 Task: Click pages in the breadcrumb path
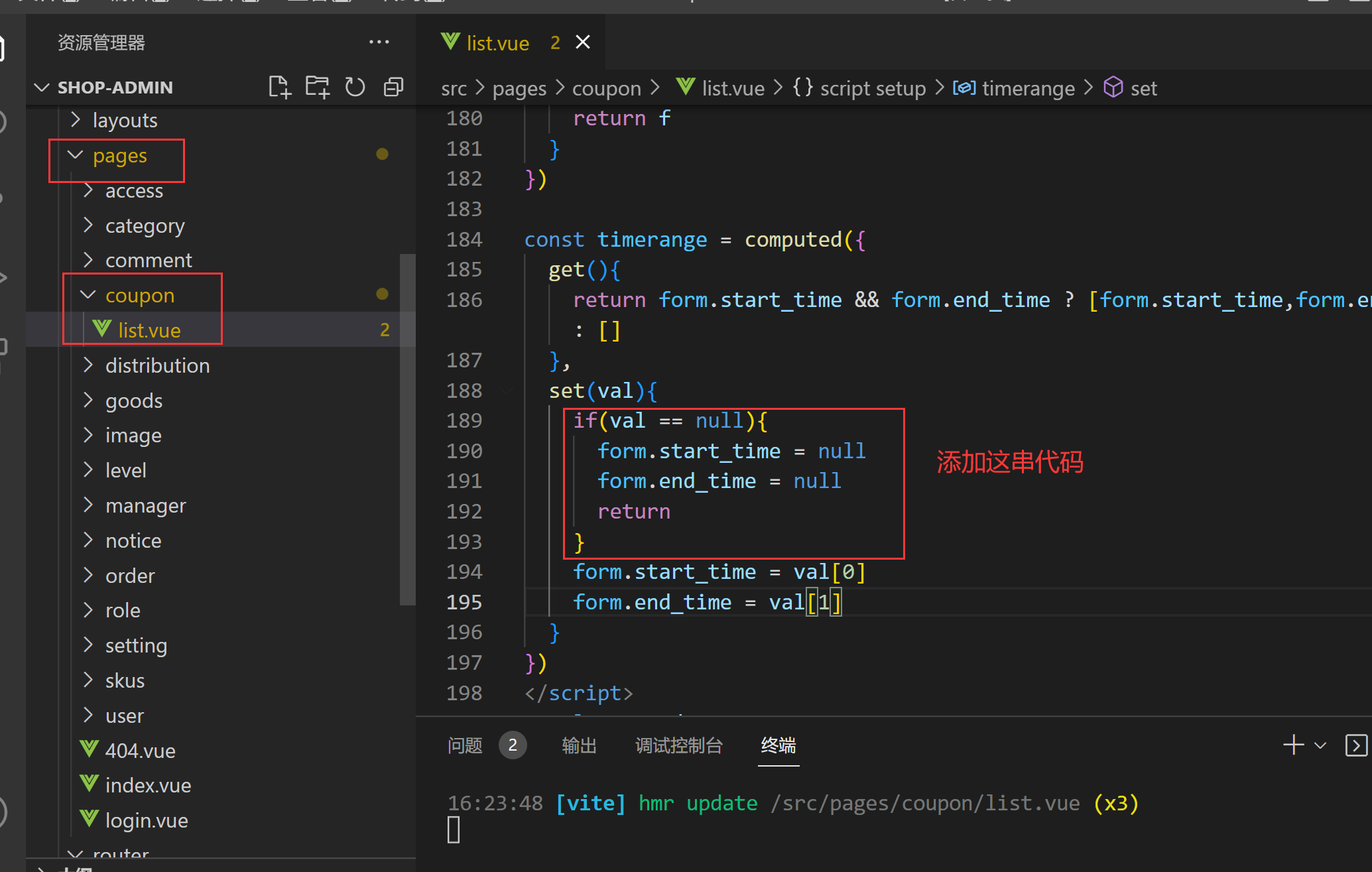coord(519,88)
